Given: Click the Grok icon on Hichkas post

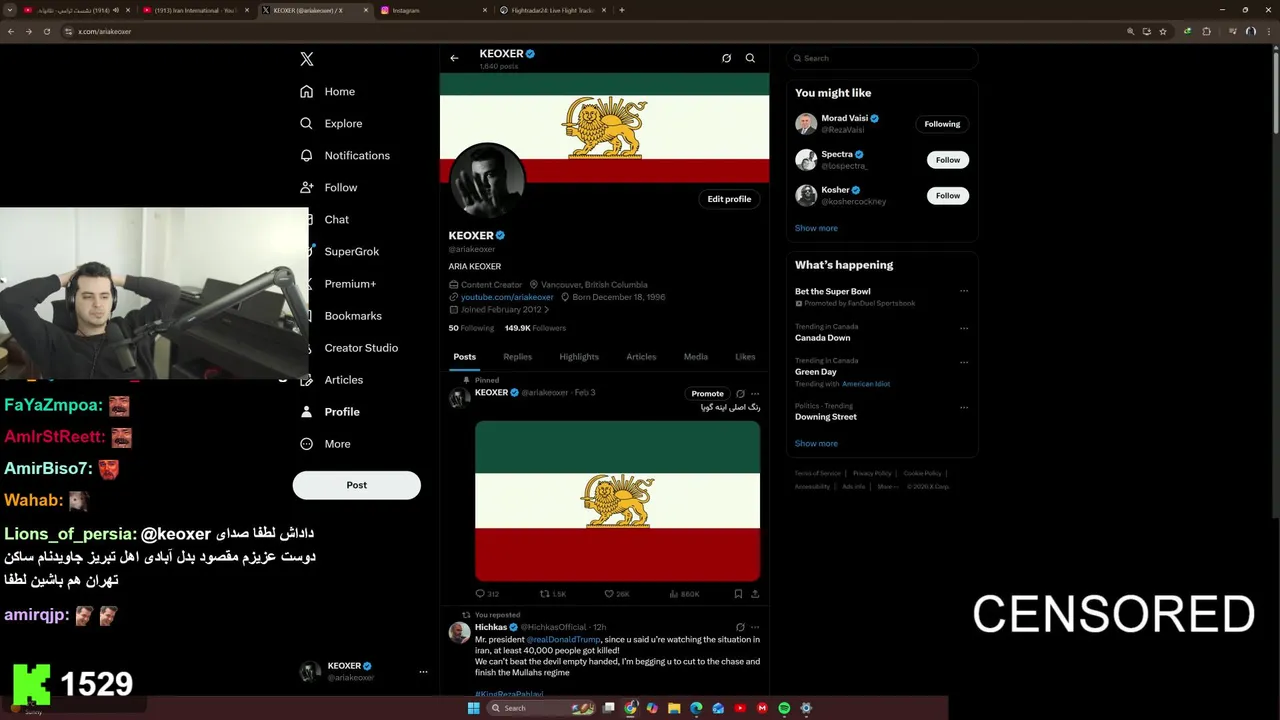Looking at the screenshot, I should point(740,627).
